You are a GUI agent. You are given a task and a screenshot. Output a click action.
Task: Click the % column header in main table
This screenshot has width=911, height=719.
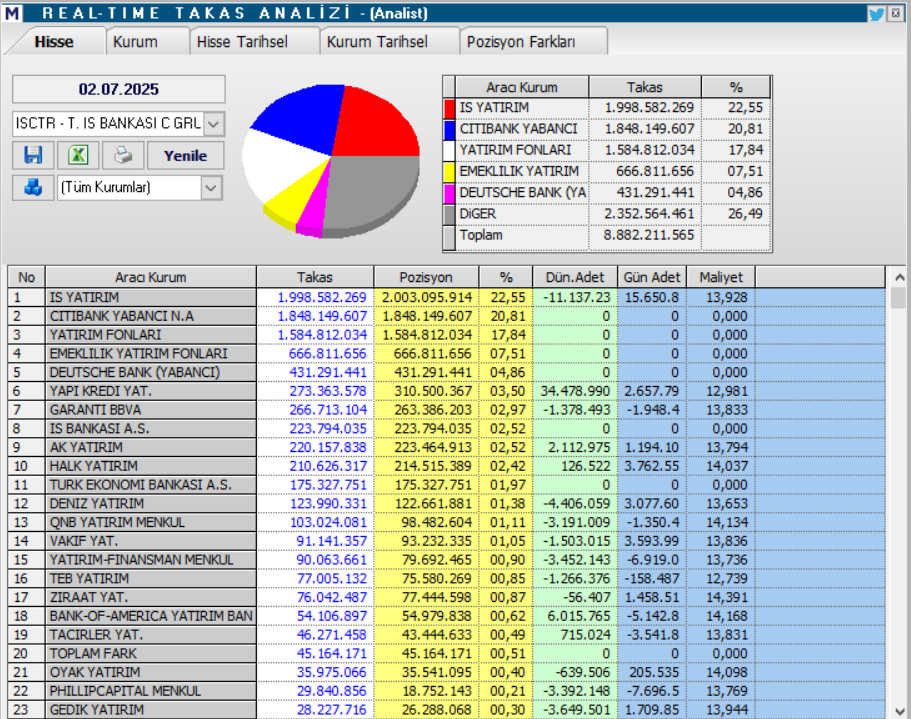point(505,277)
